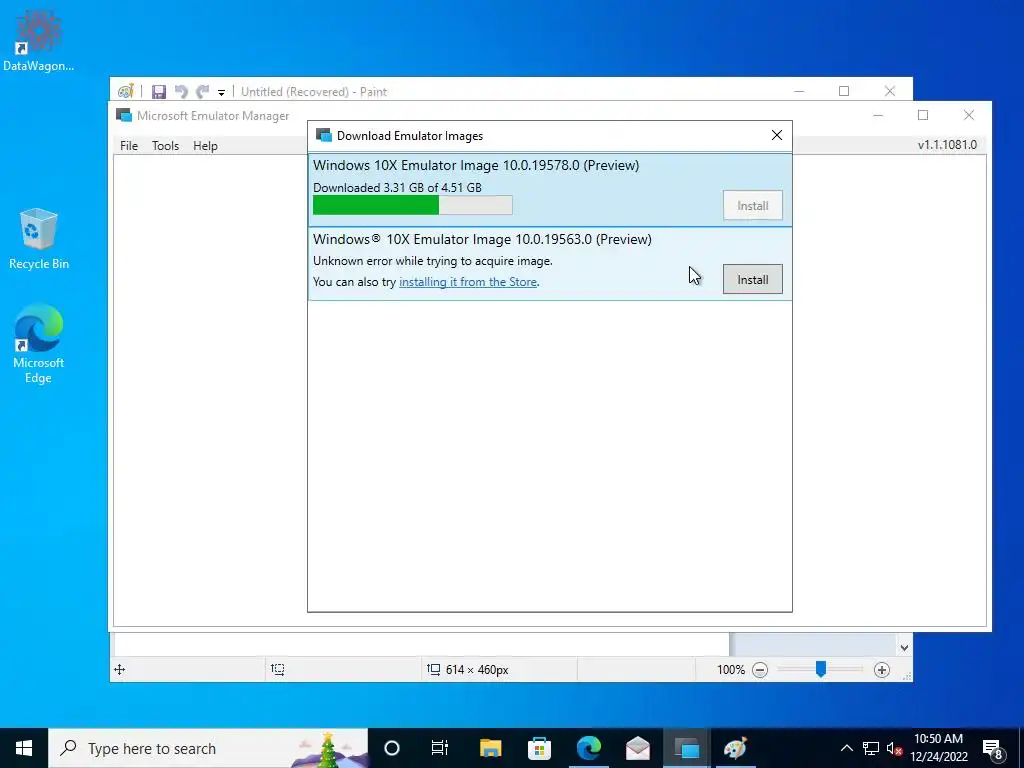Click the Save icon in Paint's title bar
This screenshot has height=768, width=1024.
159,91
